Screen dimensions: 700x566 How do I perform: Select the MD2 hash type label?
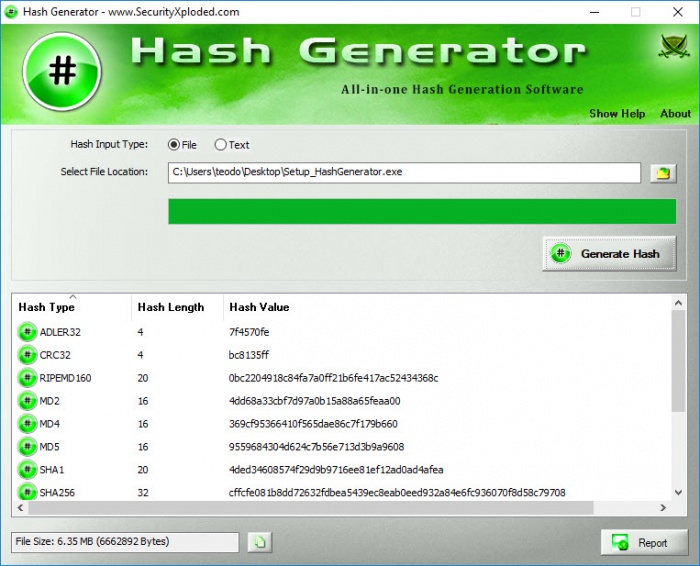coord(50,401)
